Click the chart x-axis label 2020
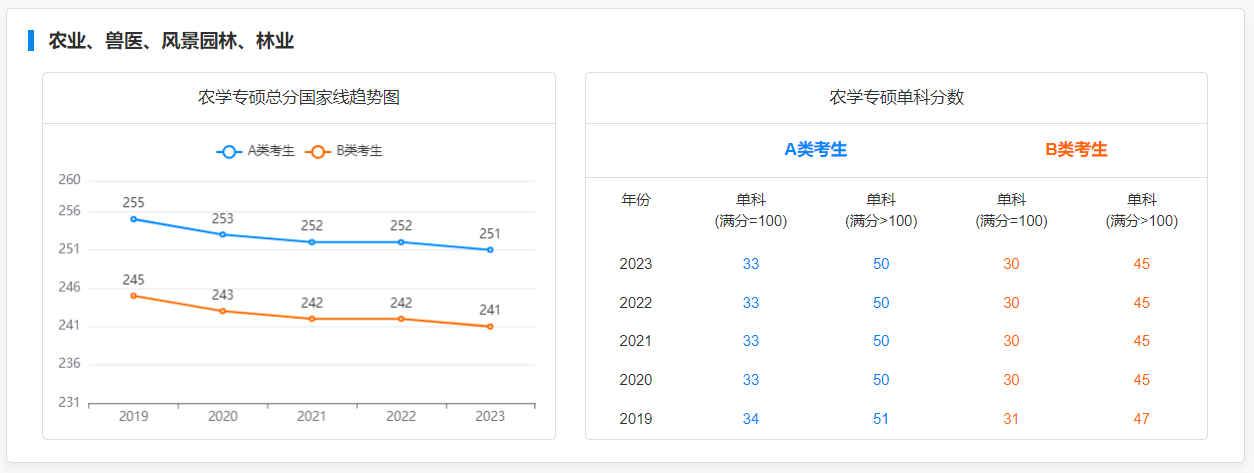This screenshot has width=1254, height=473. pos(223,416)
